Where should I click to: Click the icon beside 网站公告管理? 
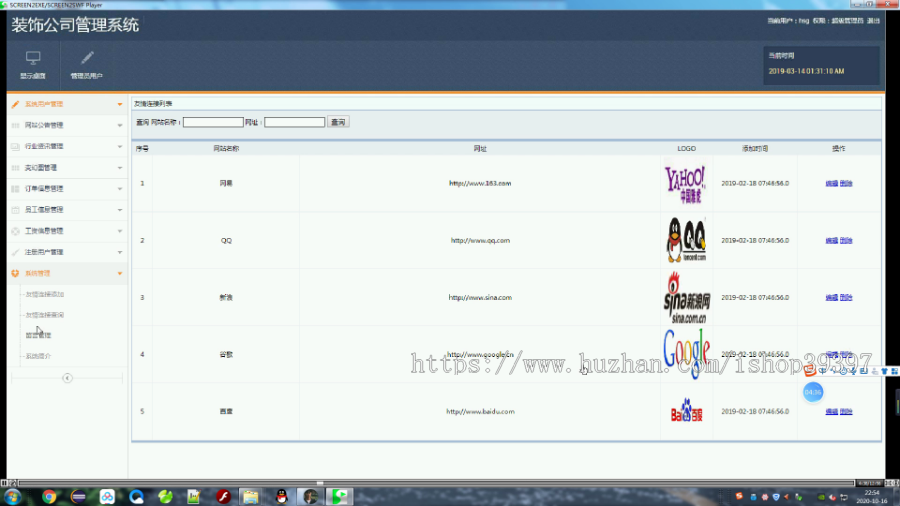(15, 125)
